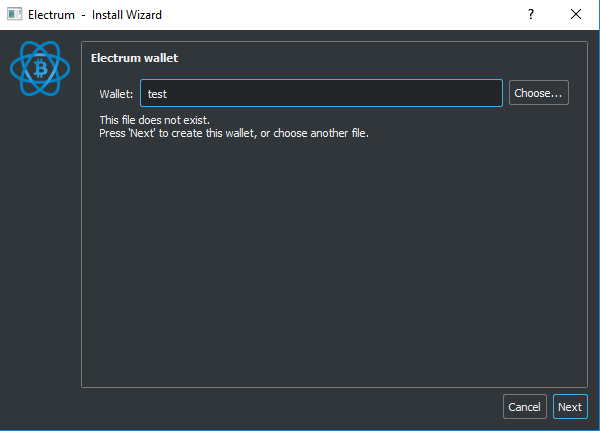The width and height of the screenshot is (600, 431).
Task: Click the blank space right of "Electrum wallet" heading
Action: [x=380, y=58]
